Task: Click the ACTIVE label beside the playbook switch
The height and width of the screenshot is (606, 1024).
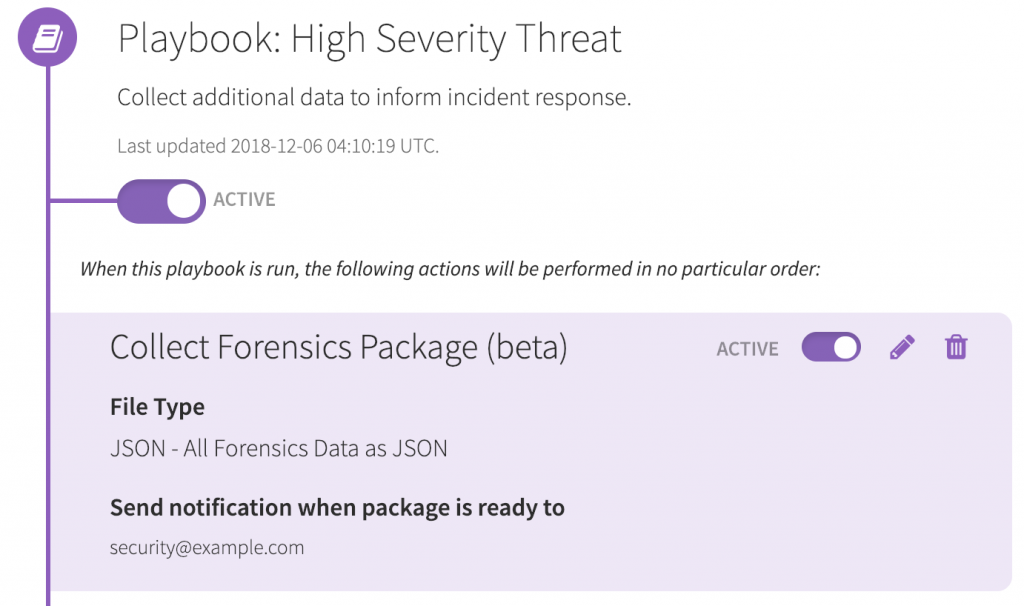Action: (x=244, y=200)
